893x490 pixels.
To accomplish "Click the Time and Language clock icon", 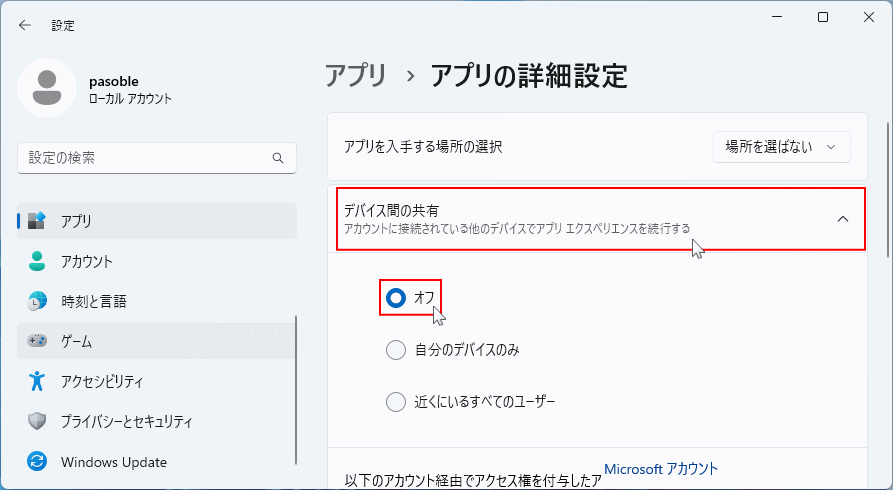I will pyautogui.click(x=38, y=301).
